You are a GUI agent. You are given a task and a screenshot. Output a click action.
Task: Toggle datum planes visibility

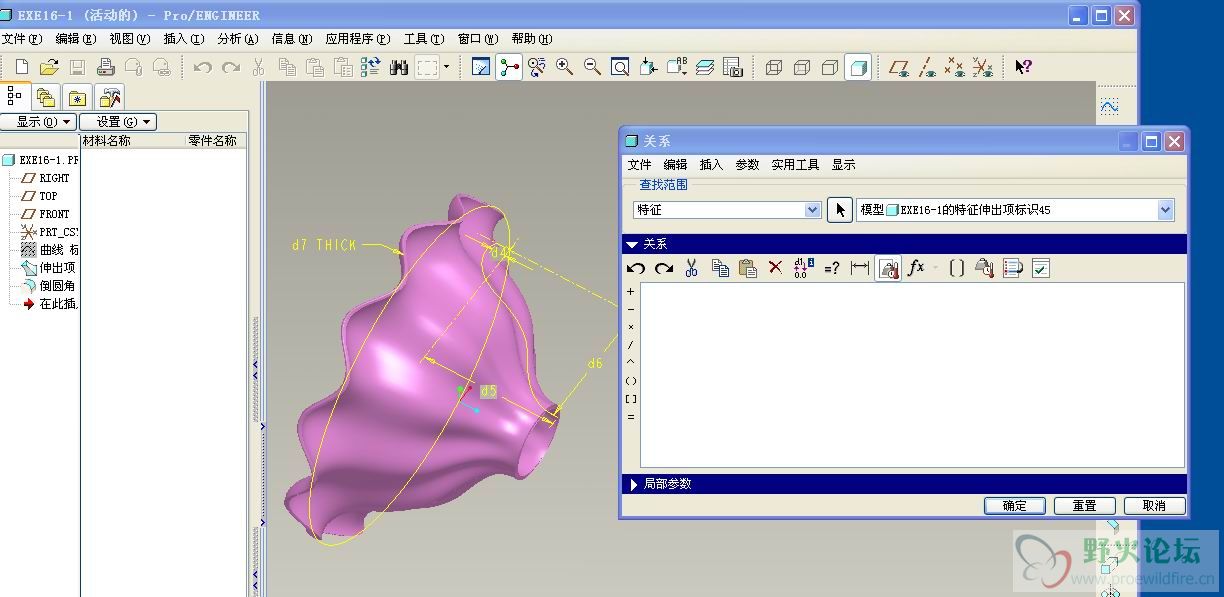click(899, 67)
